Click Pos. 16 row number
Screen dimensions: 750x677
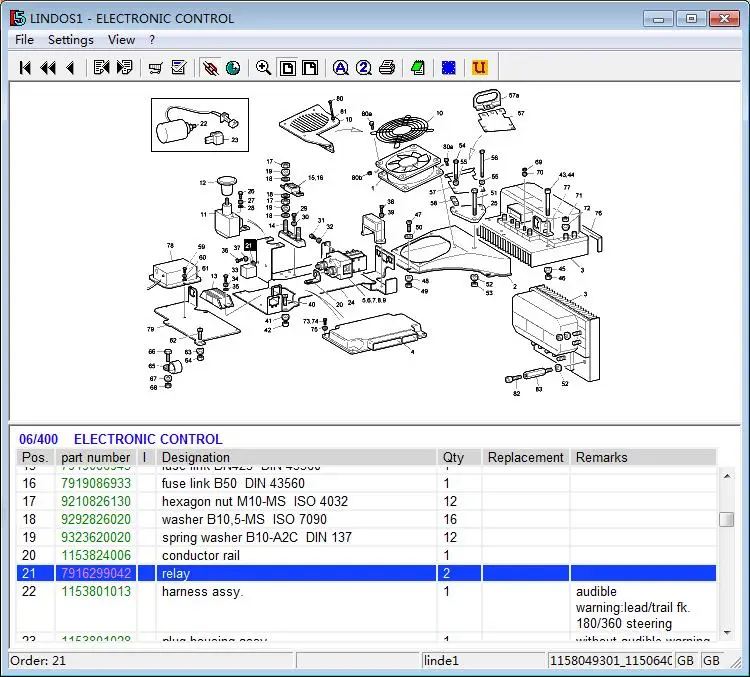pyautogui.click(x=29, y=483)
